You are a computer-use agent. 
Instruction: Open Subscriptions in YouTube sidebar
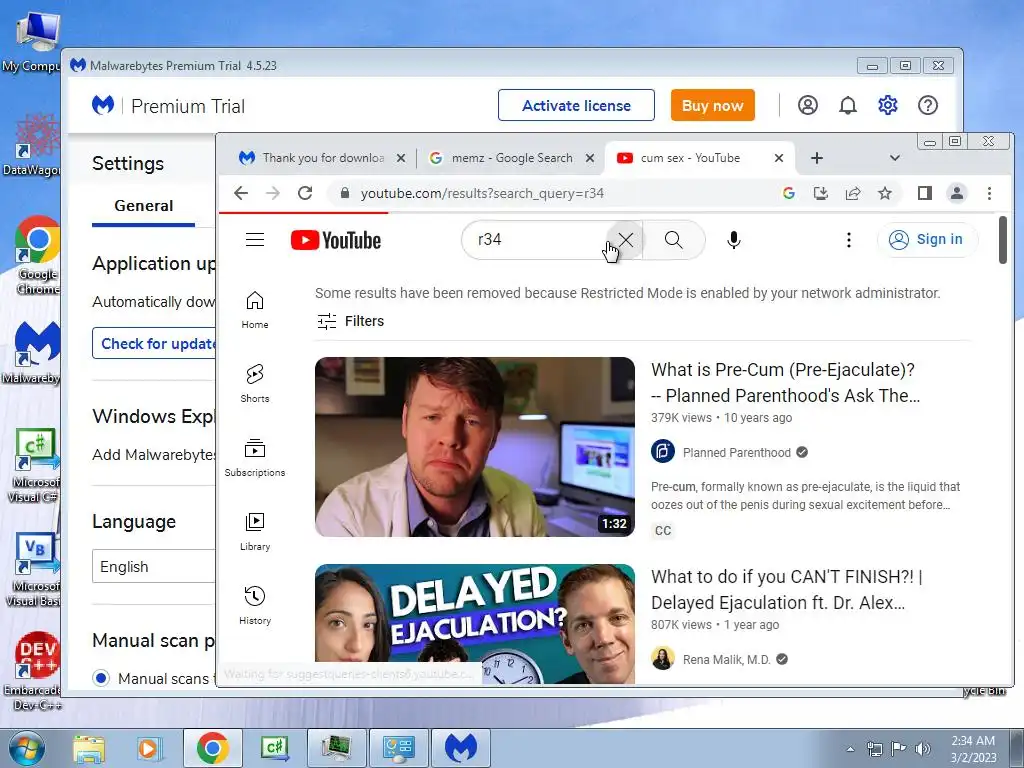click(255, 458)
